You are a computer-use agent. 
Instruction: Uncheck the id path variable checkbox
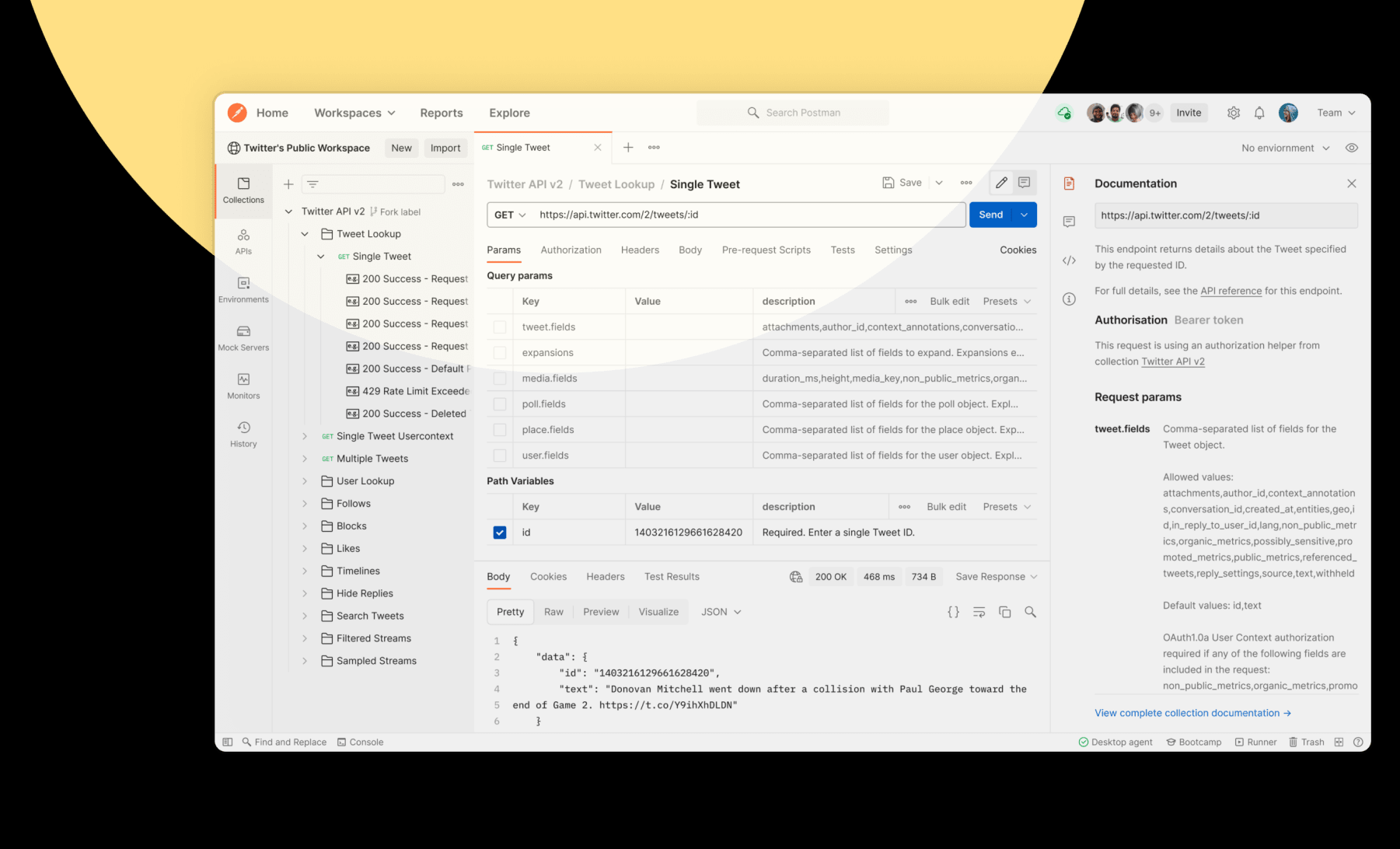[x=500, y=533]
